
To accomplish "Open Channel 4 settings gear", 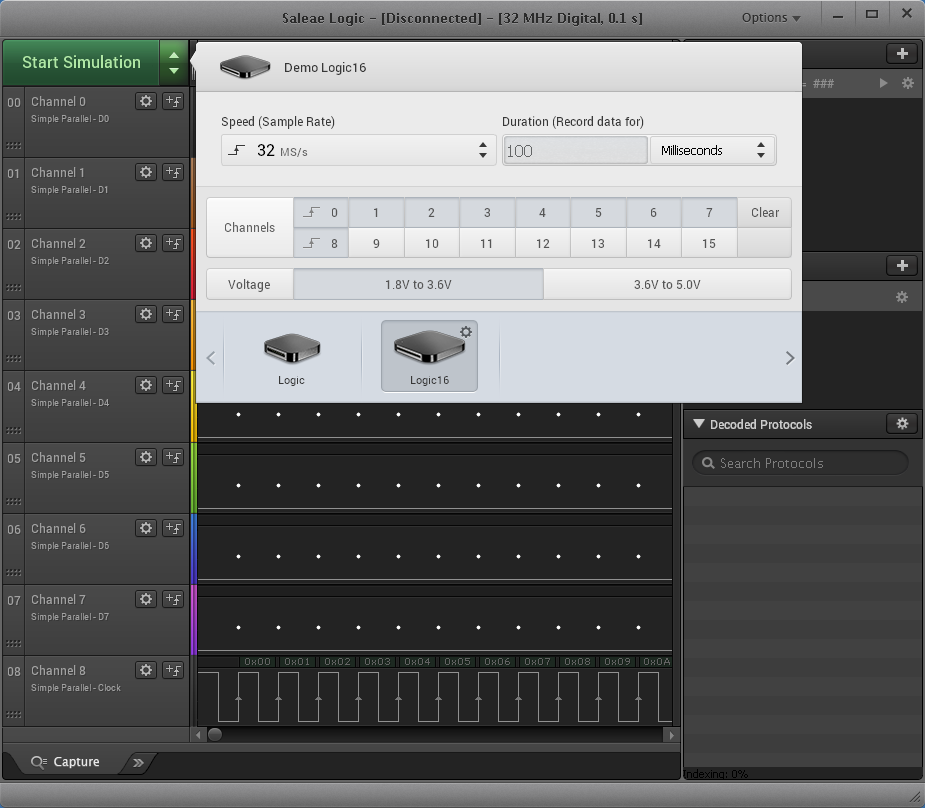I will (146, 385).
